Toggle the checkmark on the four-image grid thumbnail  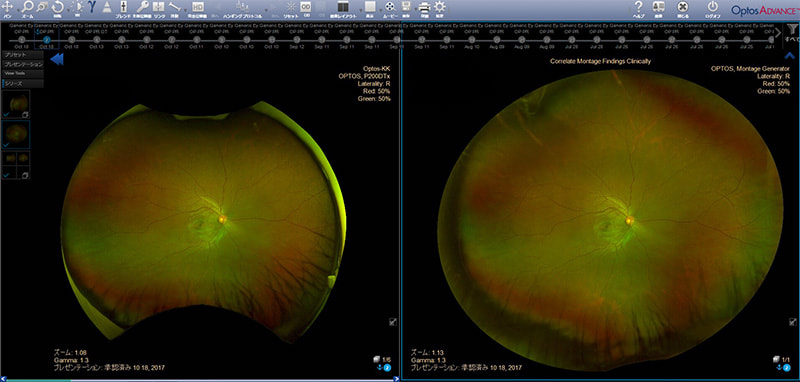pos(5,175)
